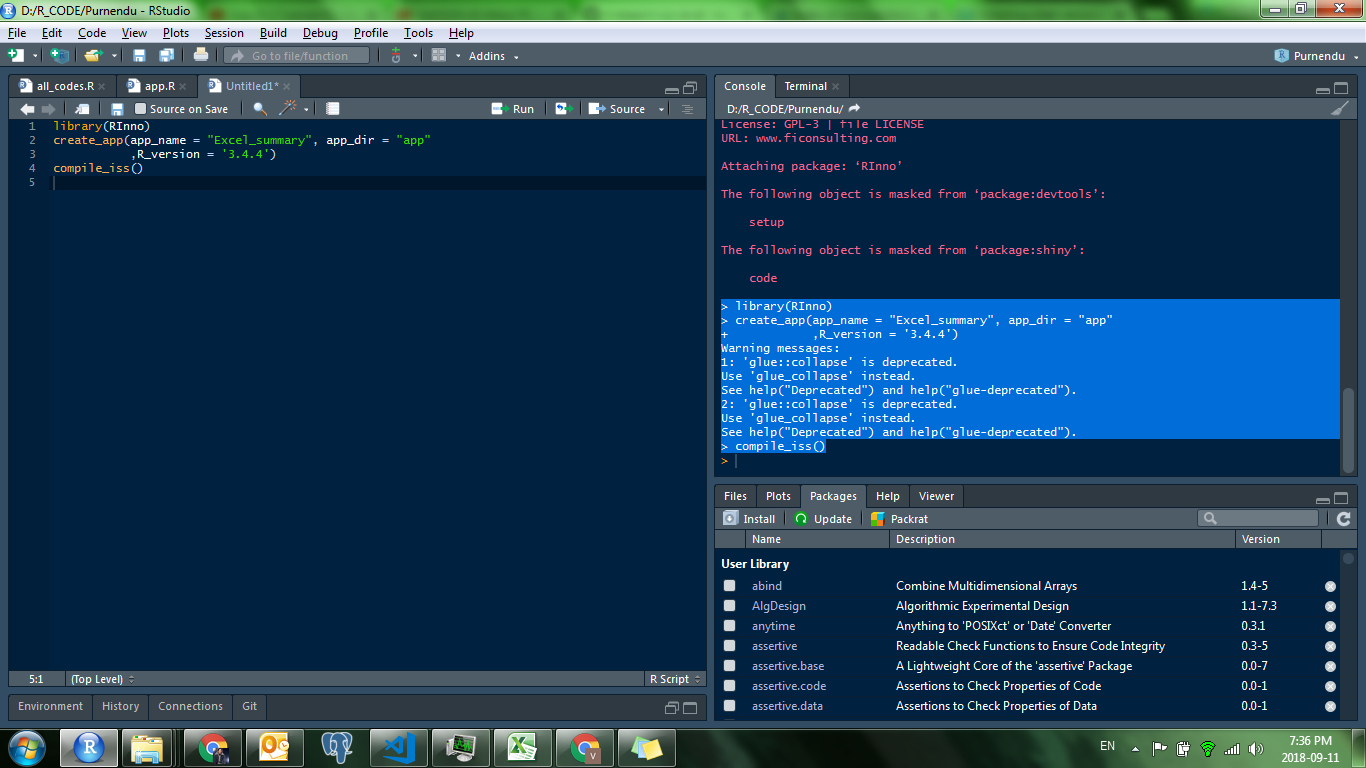Screen dimensions: 1366x768
Task: Open the Session menu
Action: coord(224,33)
